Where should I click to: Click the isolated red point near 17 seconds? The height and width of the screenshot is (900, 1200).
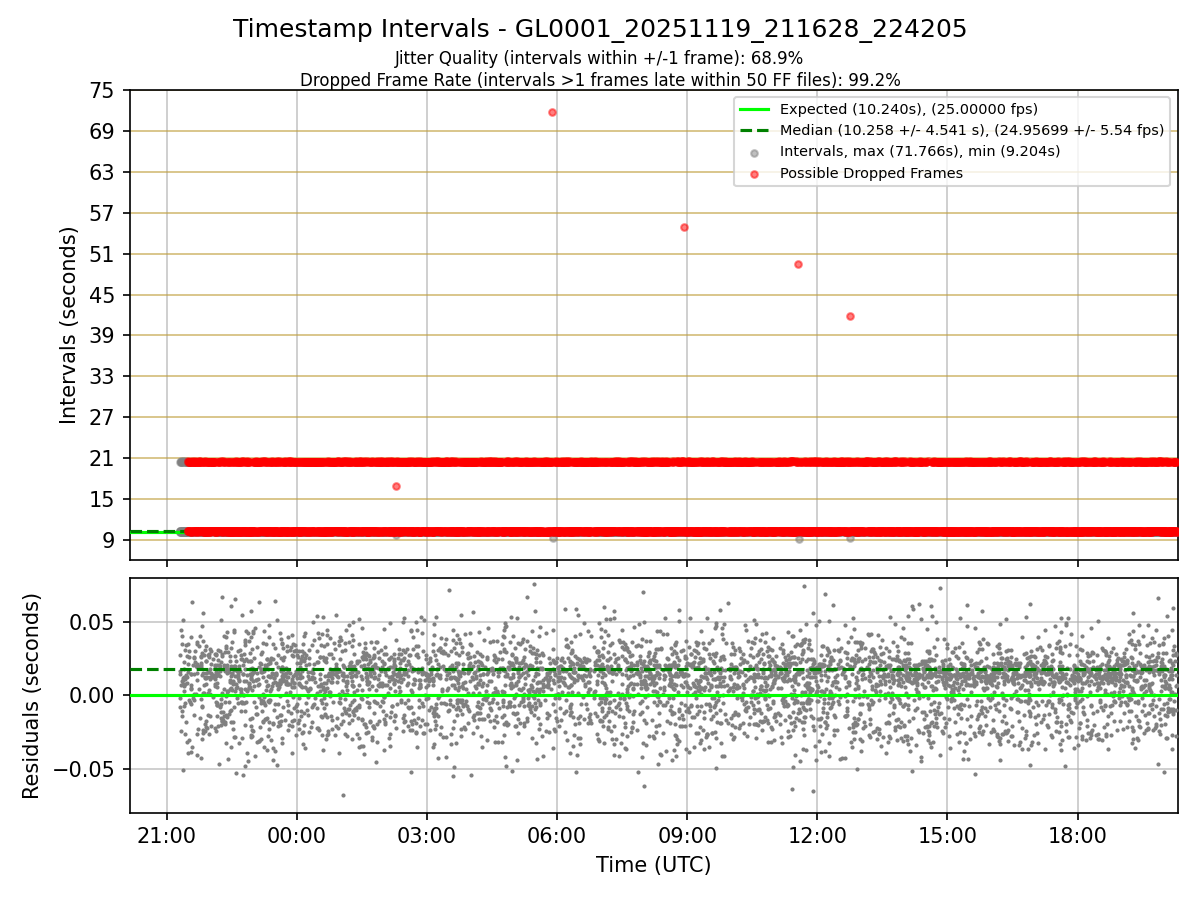[x=396, y=486]
